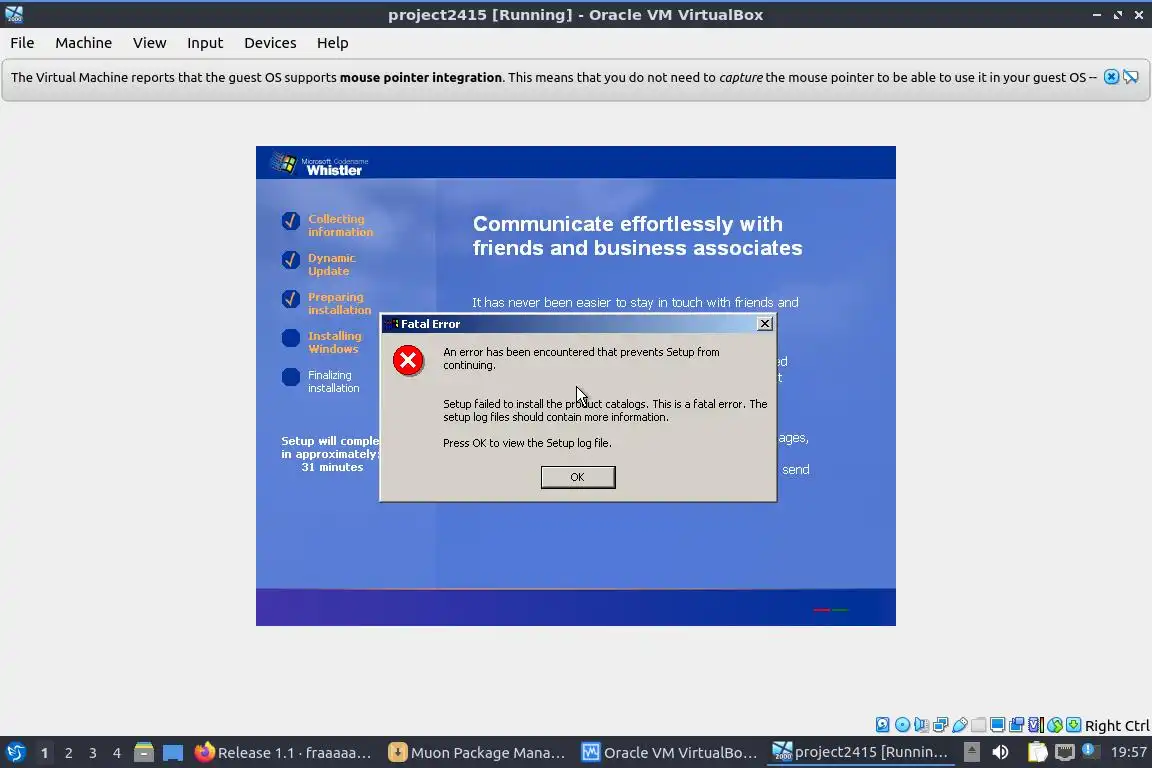Open the notifications tray icon
The width and height of the screenshot is (1152, 768).
click(1090, 751)
